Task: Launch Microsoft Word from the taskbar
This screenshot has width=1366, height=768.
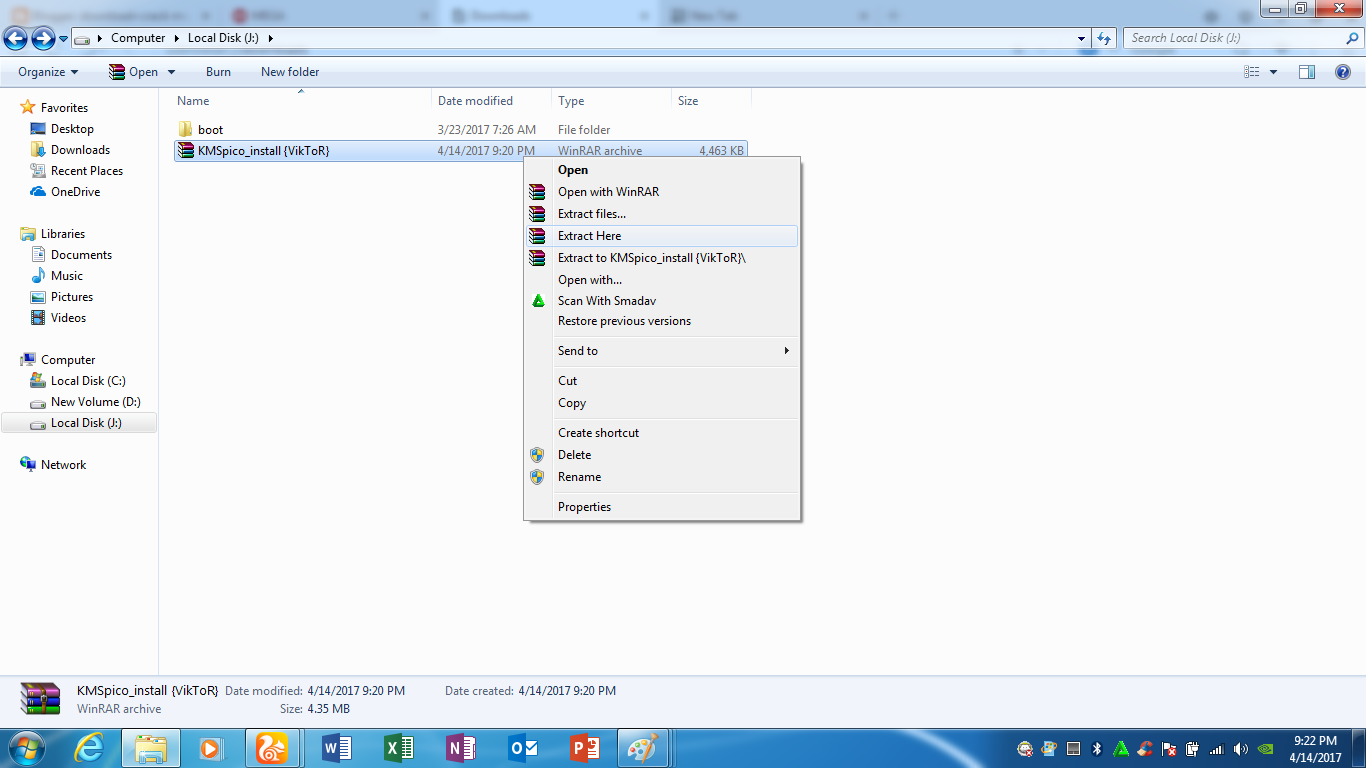Action: pos(337,748)
